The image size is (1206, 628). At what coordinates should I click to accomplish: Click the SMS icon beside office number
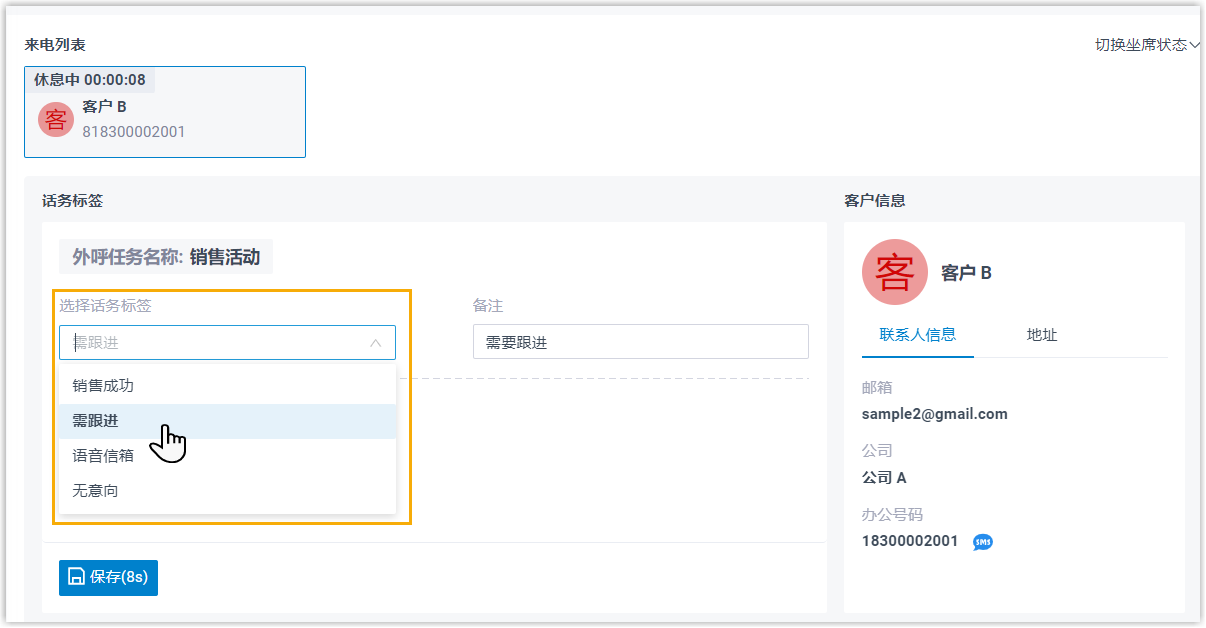tap(982, 542)
